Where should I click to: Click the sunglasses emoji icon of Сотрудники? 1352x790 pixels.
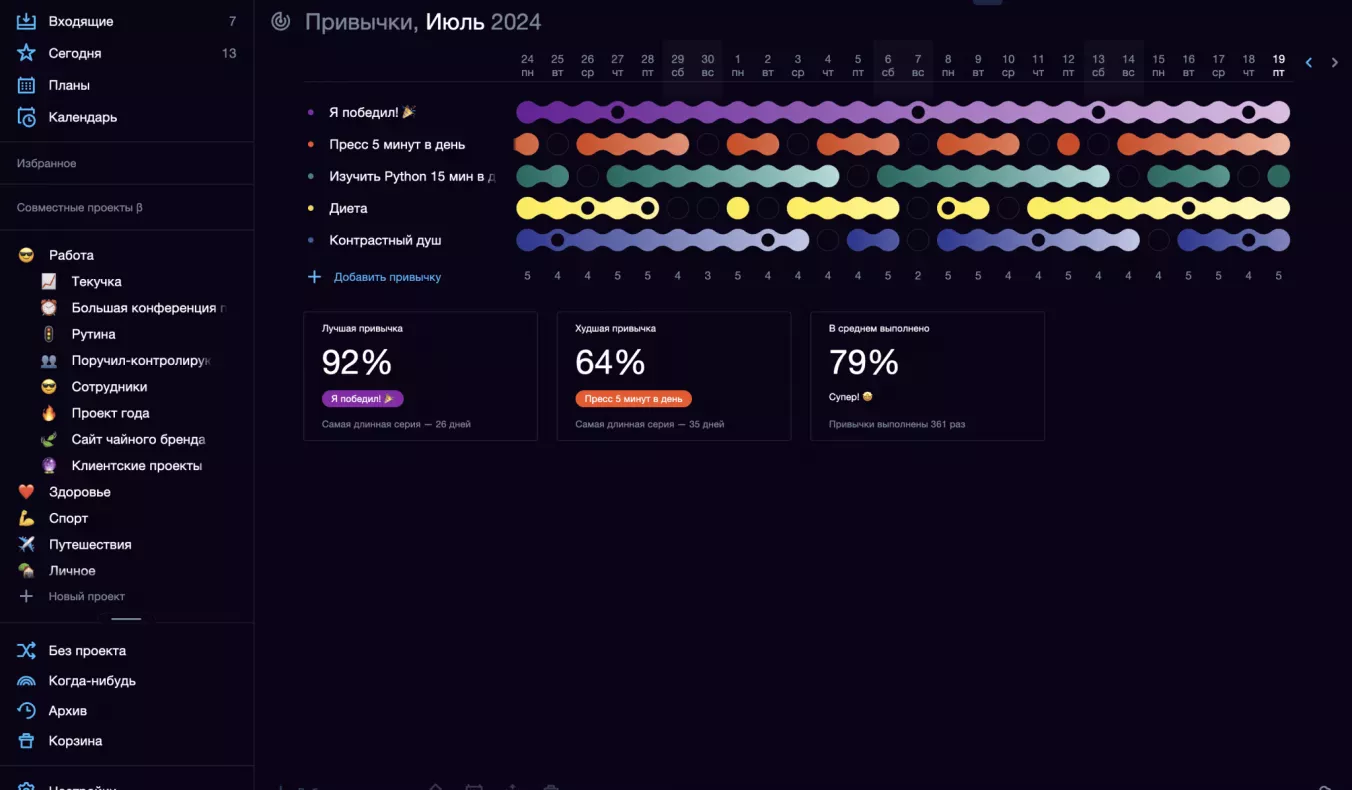tap(49, 387)
